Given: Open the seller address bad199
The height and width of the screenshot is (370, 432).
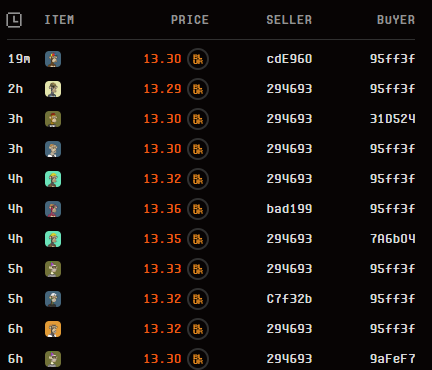Looking at the screenshot, I should (289, 209).
